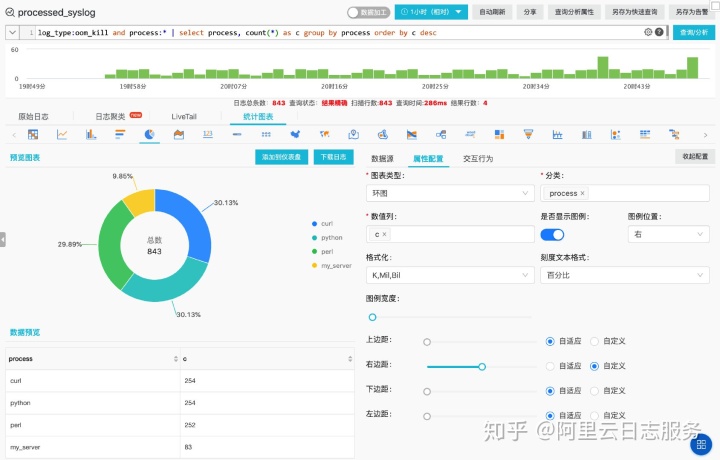The width and height of the screenshot is (720, 460).
Task: Switch to the 日志聚类 tab
Action: tap(110, 117)
